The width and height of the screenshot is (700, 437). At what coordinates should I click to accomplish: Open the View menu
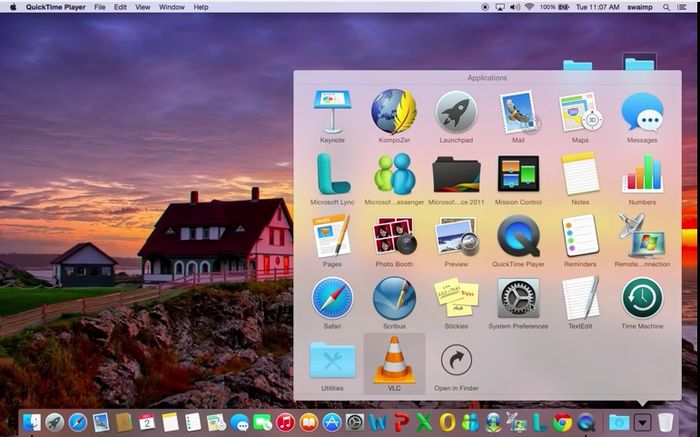click(x=142, y=7)
